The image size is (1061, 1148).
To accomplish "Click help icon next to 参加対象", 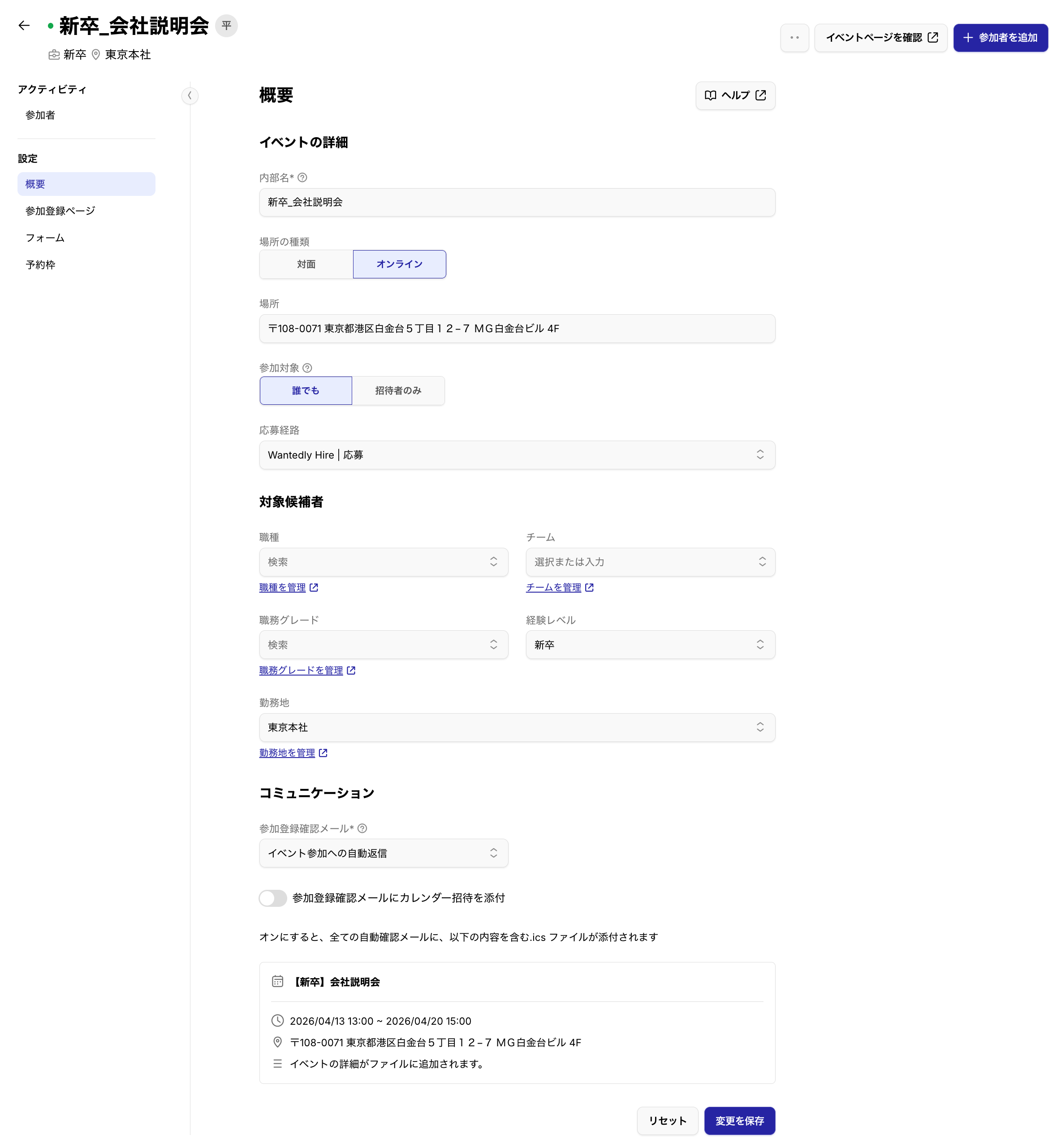I will (307, 368).
